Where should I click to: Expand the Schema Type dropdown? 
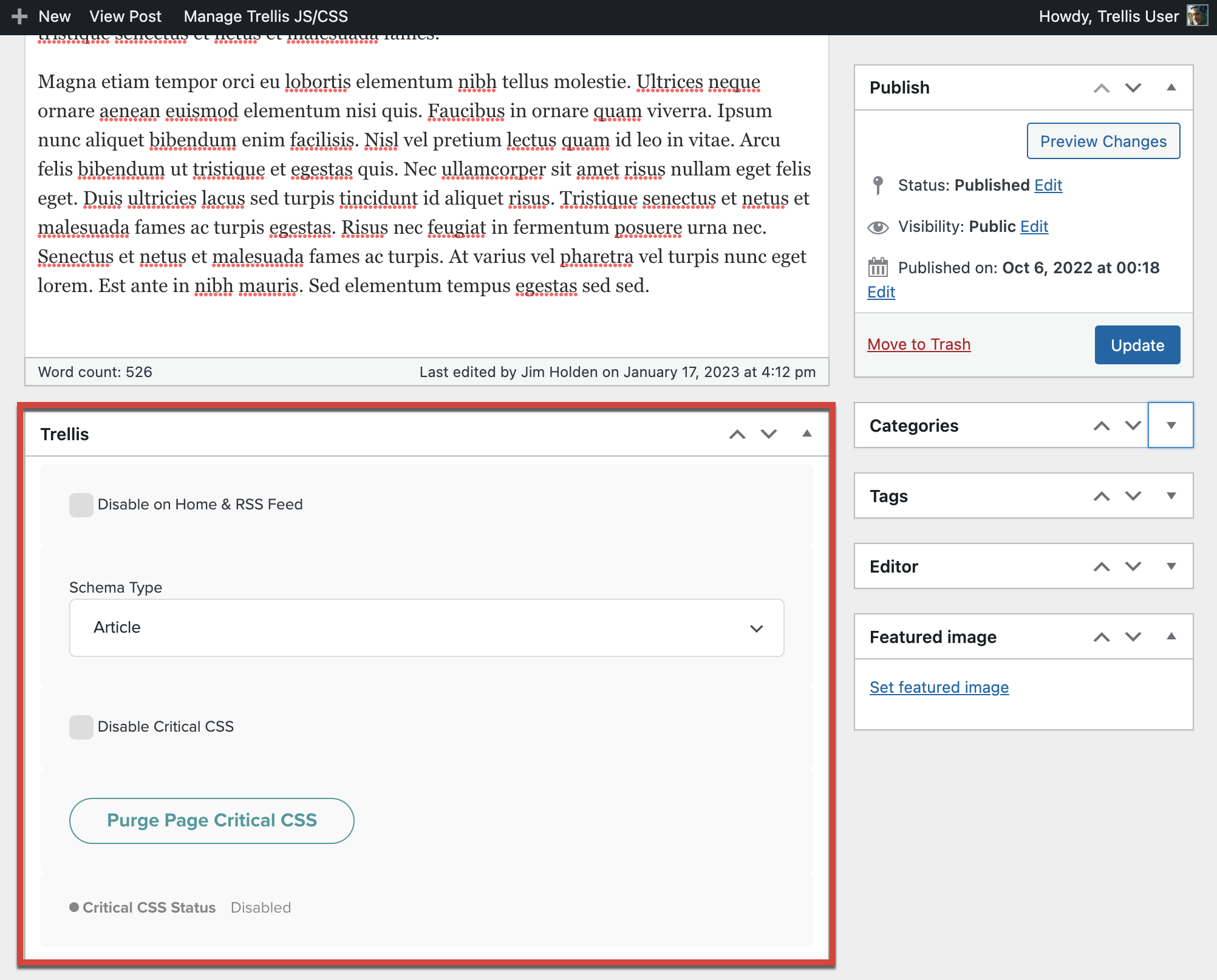tap(758, 628)
